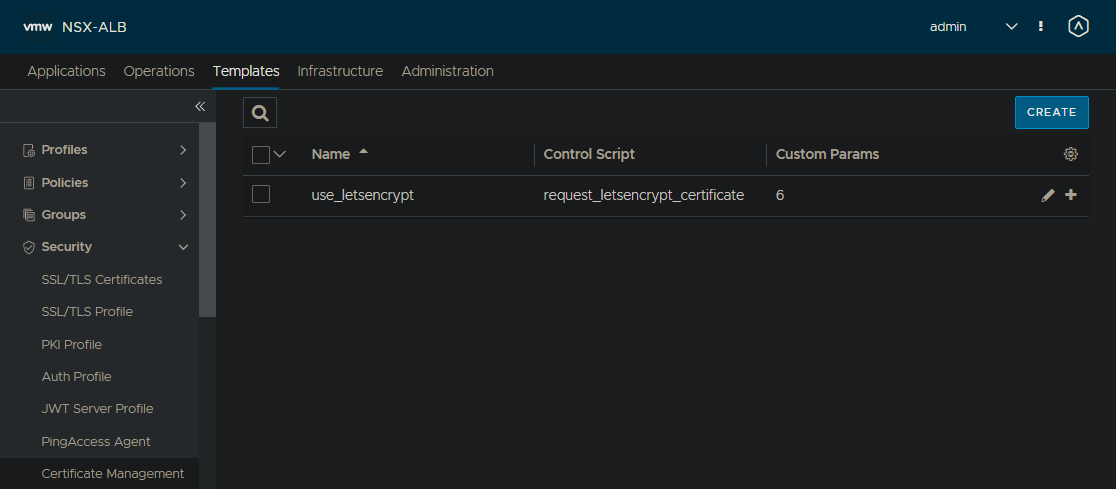The height and width of the screenshot is (489, 1116).
Task: Expand the Groups section chevron
Action: pyautogui.click(x=183, y=215)
